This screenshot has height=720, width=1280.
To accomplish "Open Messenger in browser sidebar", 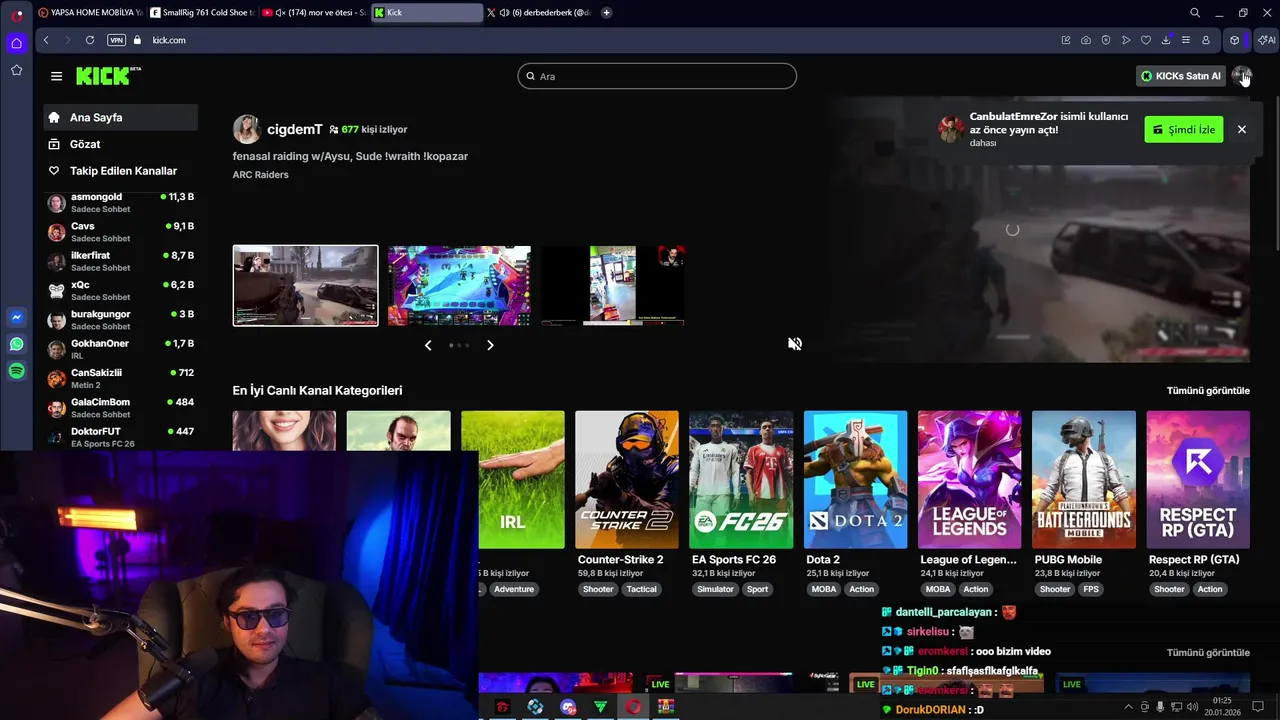I will [16, 317].
